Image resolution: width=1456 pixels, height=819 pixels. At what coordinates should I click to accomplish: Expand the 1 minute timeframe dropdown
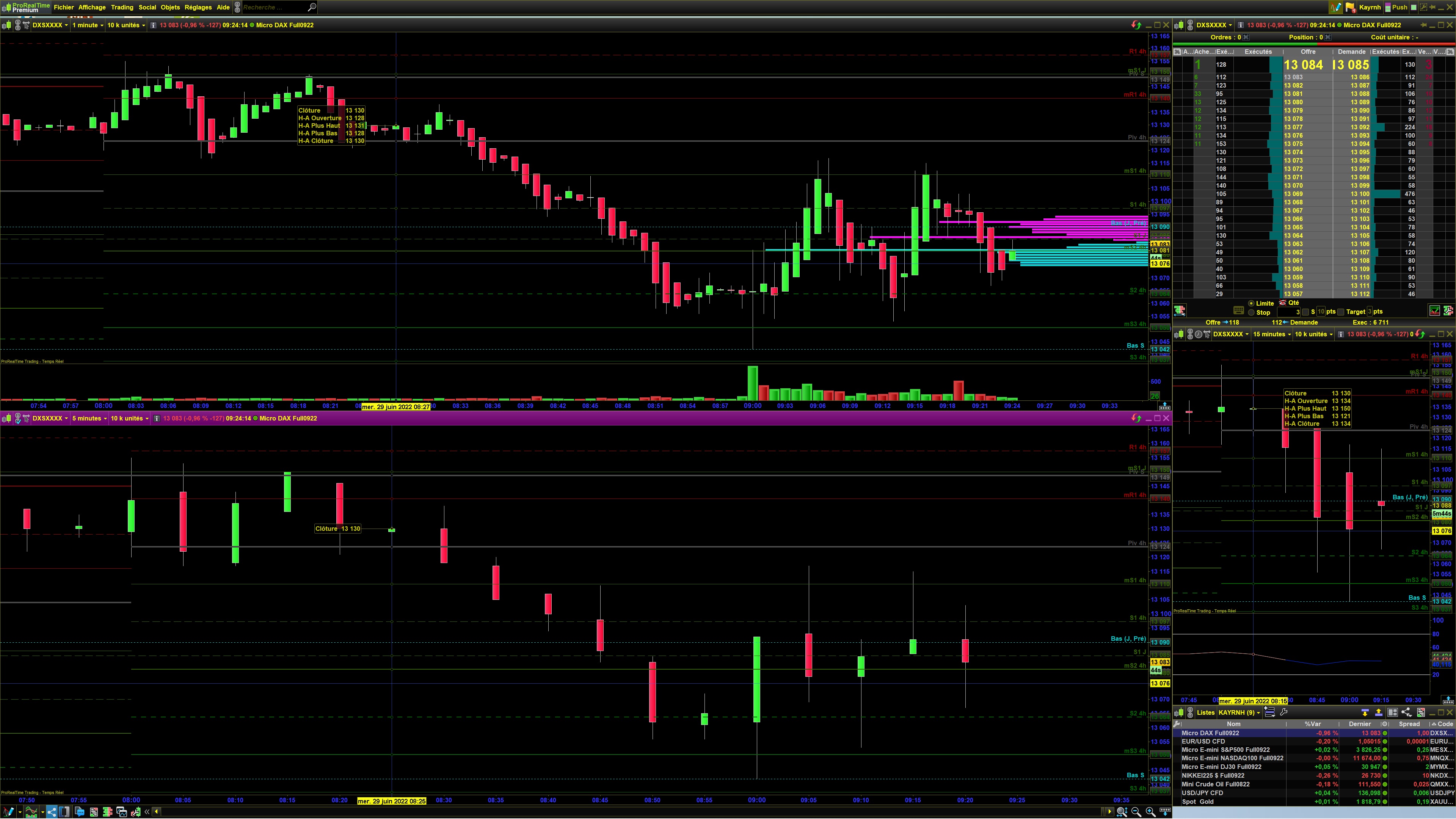pyautogui.click(x=87, y=25)
